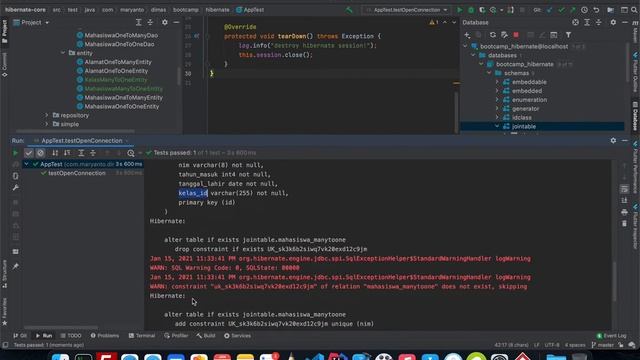This screenshot has height=360, width=640.
Task: Open the Event Log
Action: click(x=611, y=336)
